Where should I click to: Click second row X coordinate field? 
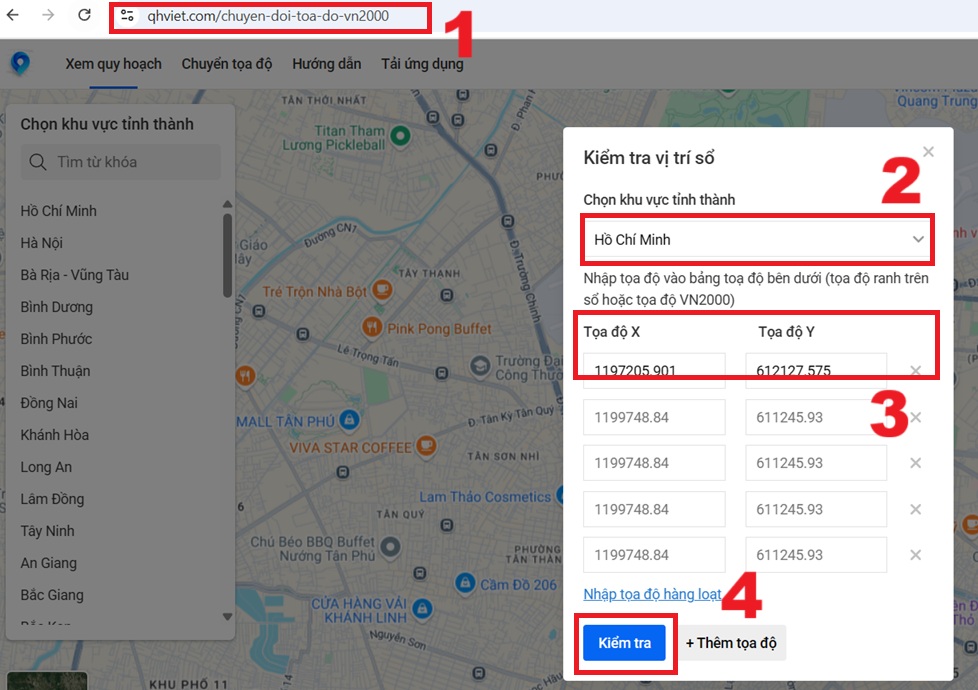point(654,417)
